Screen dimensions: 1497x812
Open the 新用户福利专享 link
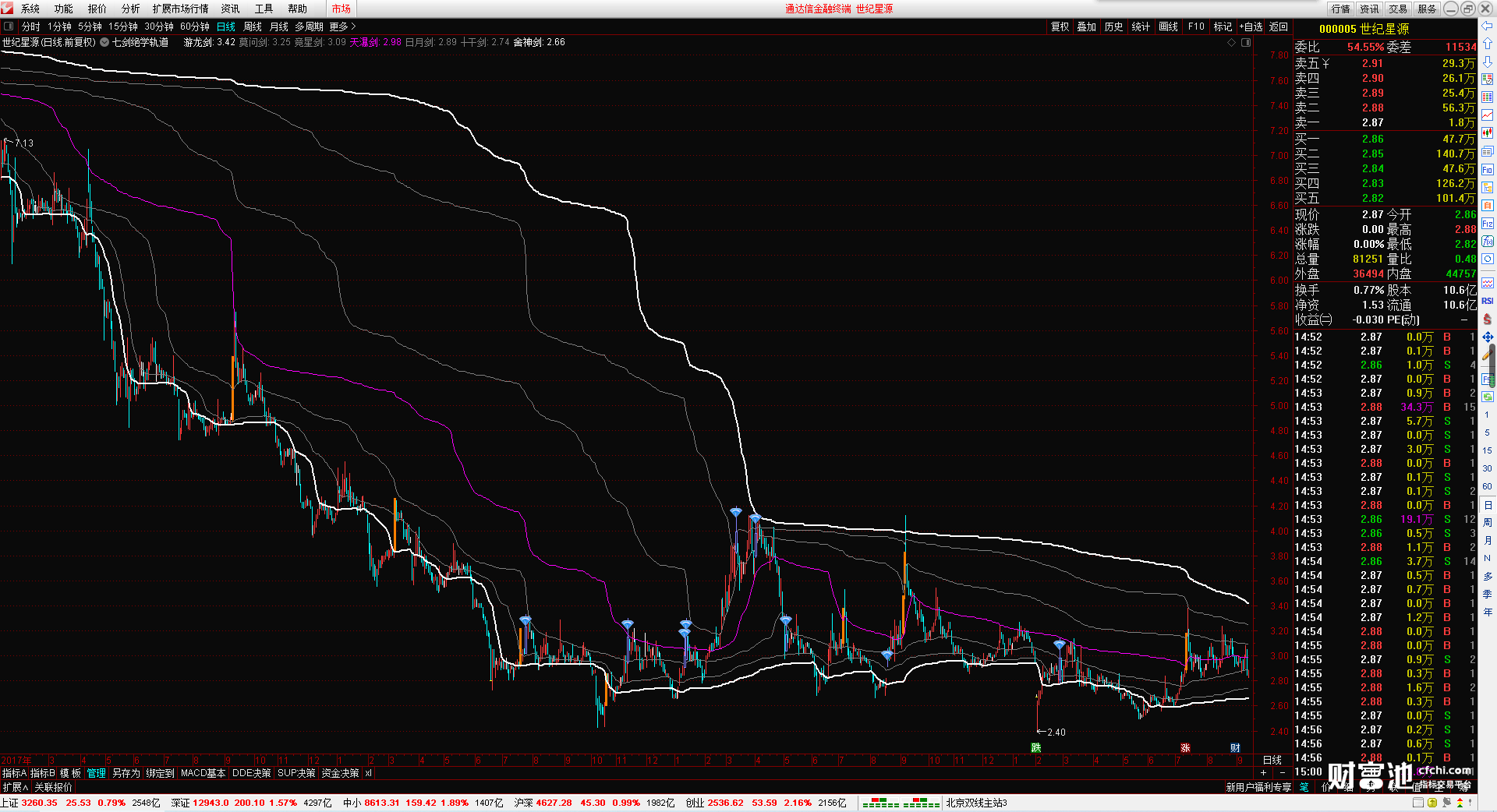1258,787
